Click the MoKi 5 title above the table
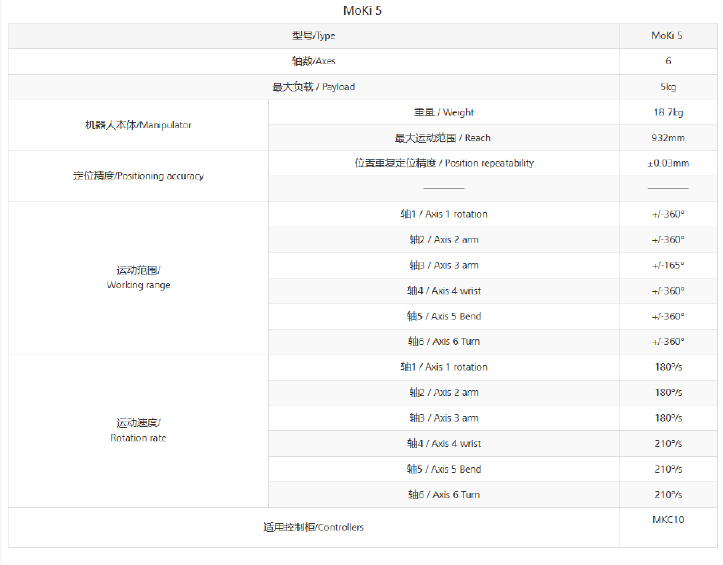The image size is (723, 565). click(362, 11)
